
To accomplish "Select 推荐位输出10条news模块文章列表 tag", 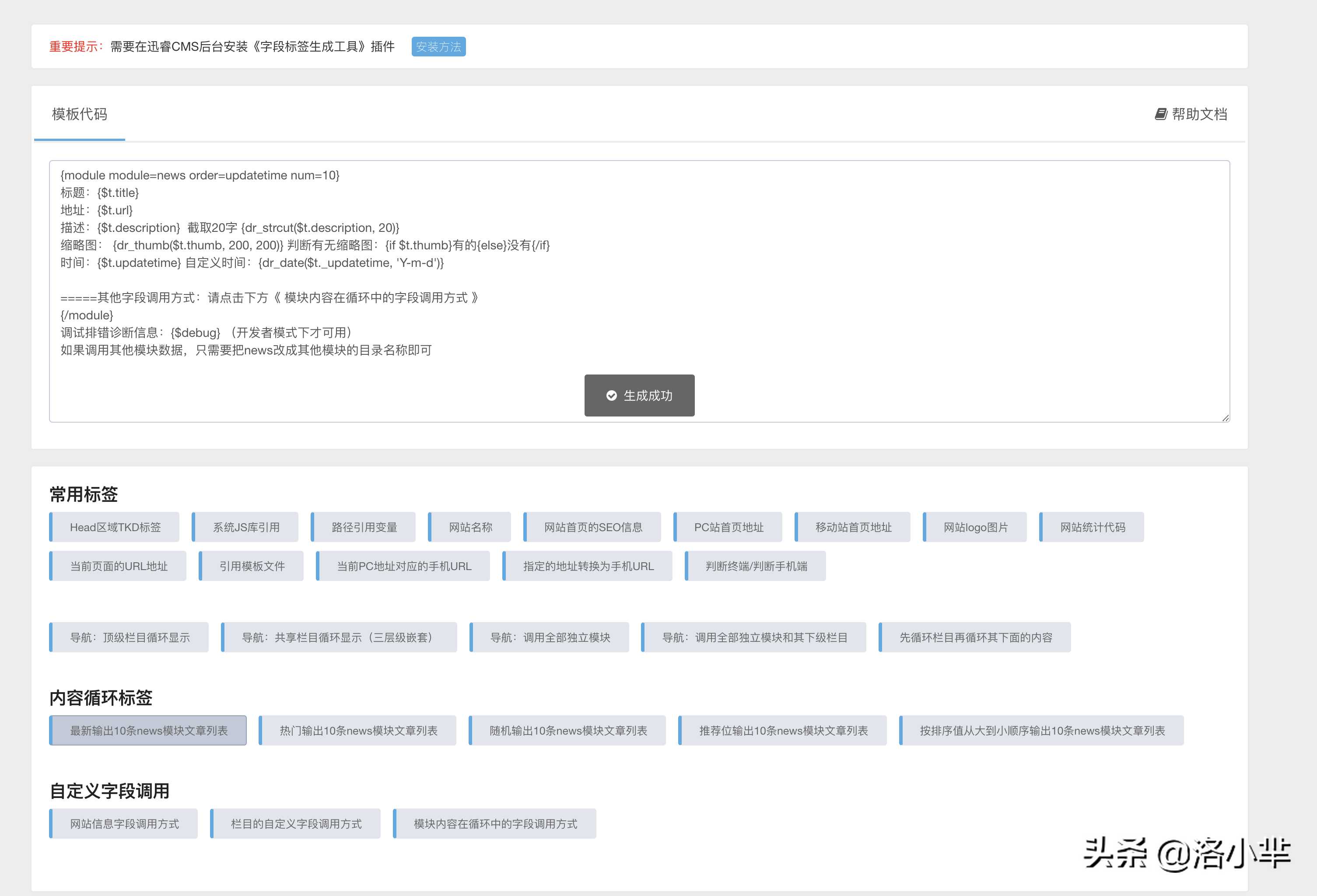I will (783, 730).
